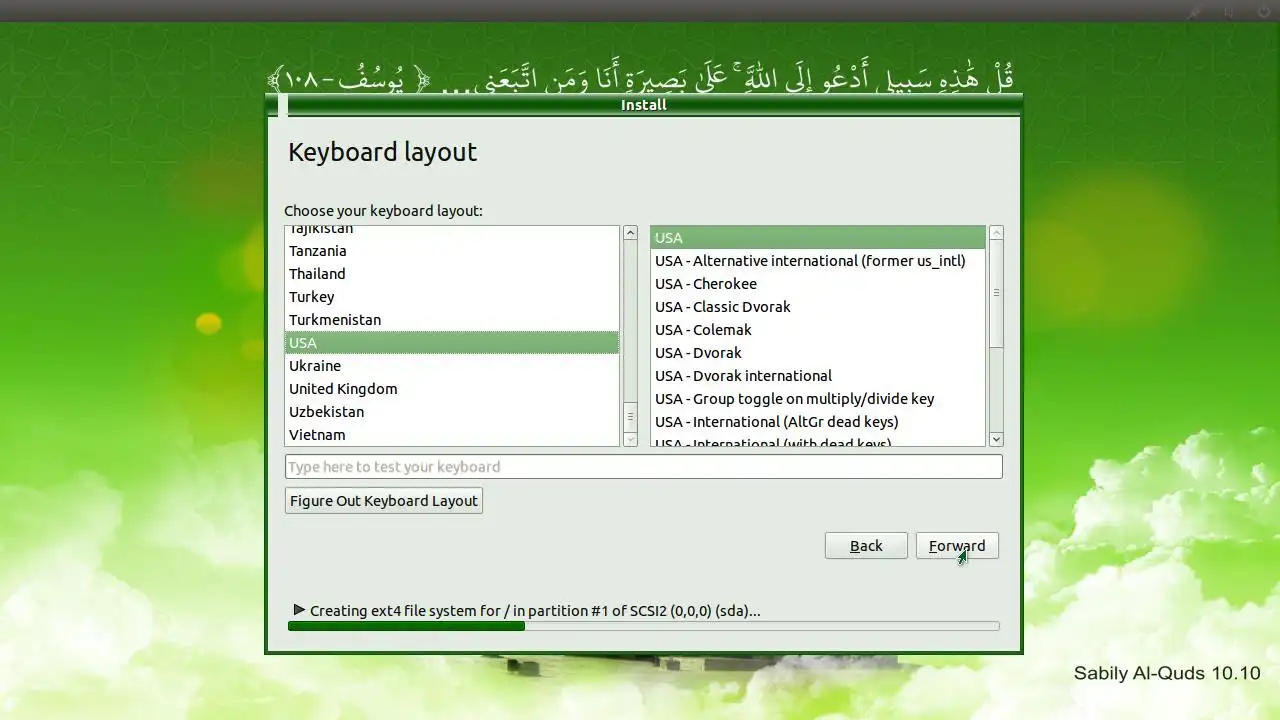Open the volume indicator in top panel
This screenshot has height=720, width=1280.
pos(1229,11)
